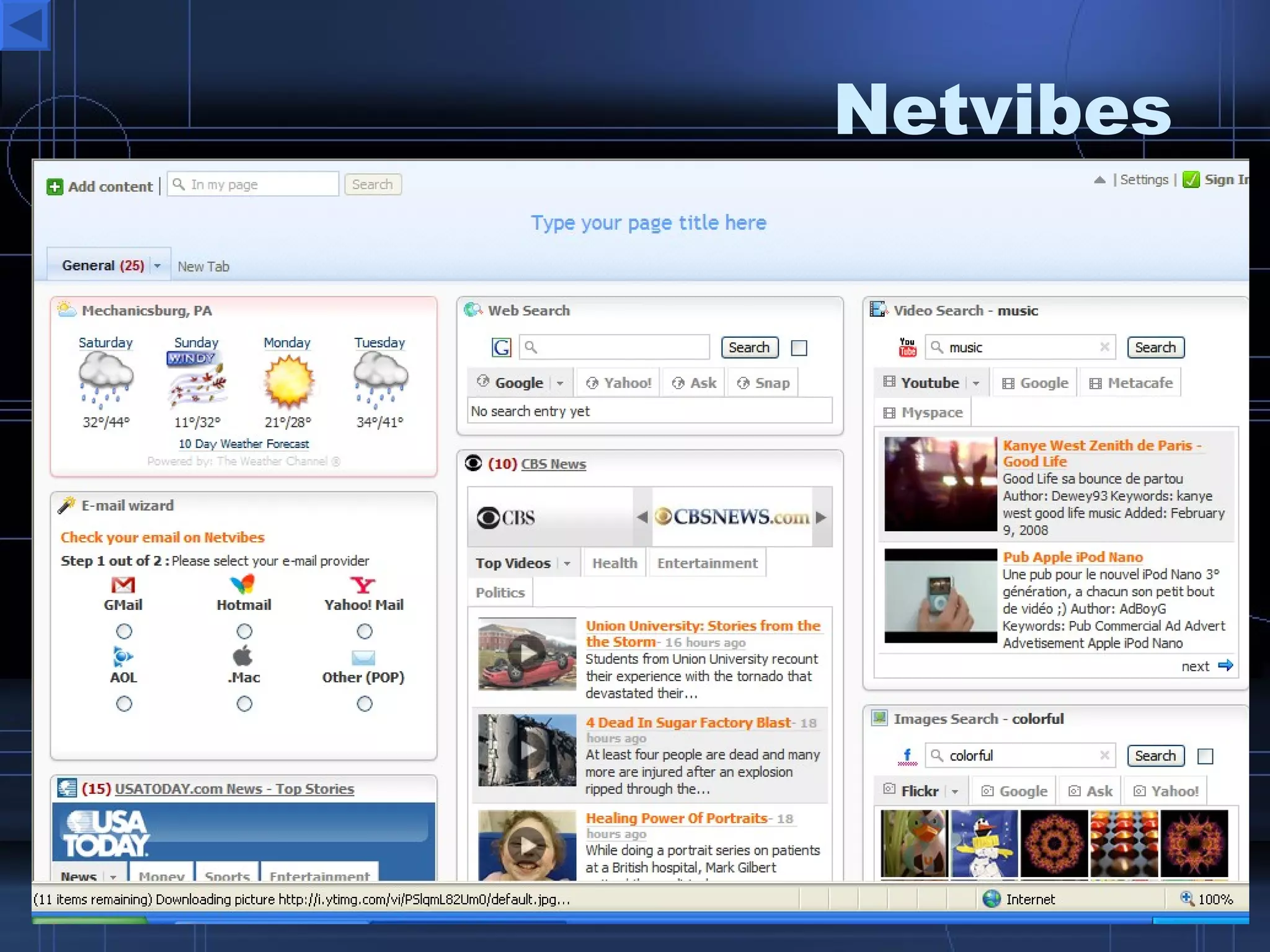Switch to Myspace video tab
1270x952 pixels.
point(923,413)
